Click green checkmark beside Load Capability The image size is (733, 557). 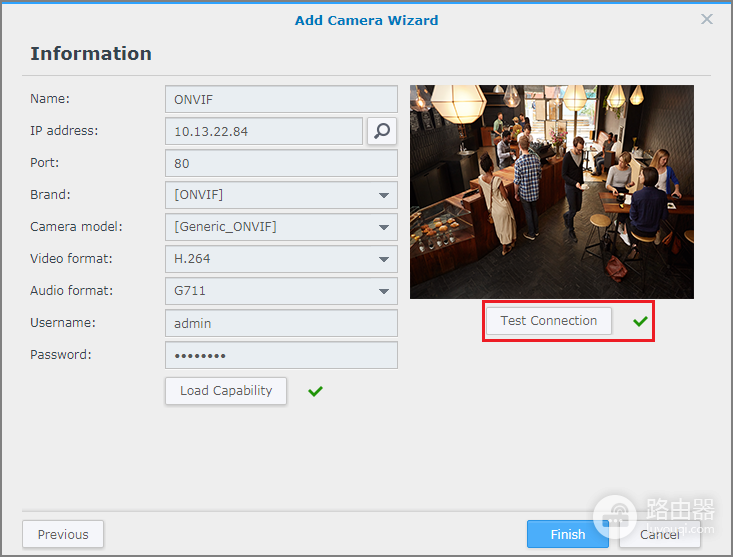click(316, 391)
